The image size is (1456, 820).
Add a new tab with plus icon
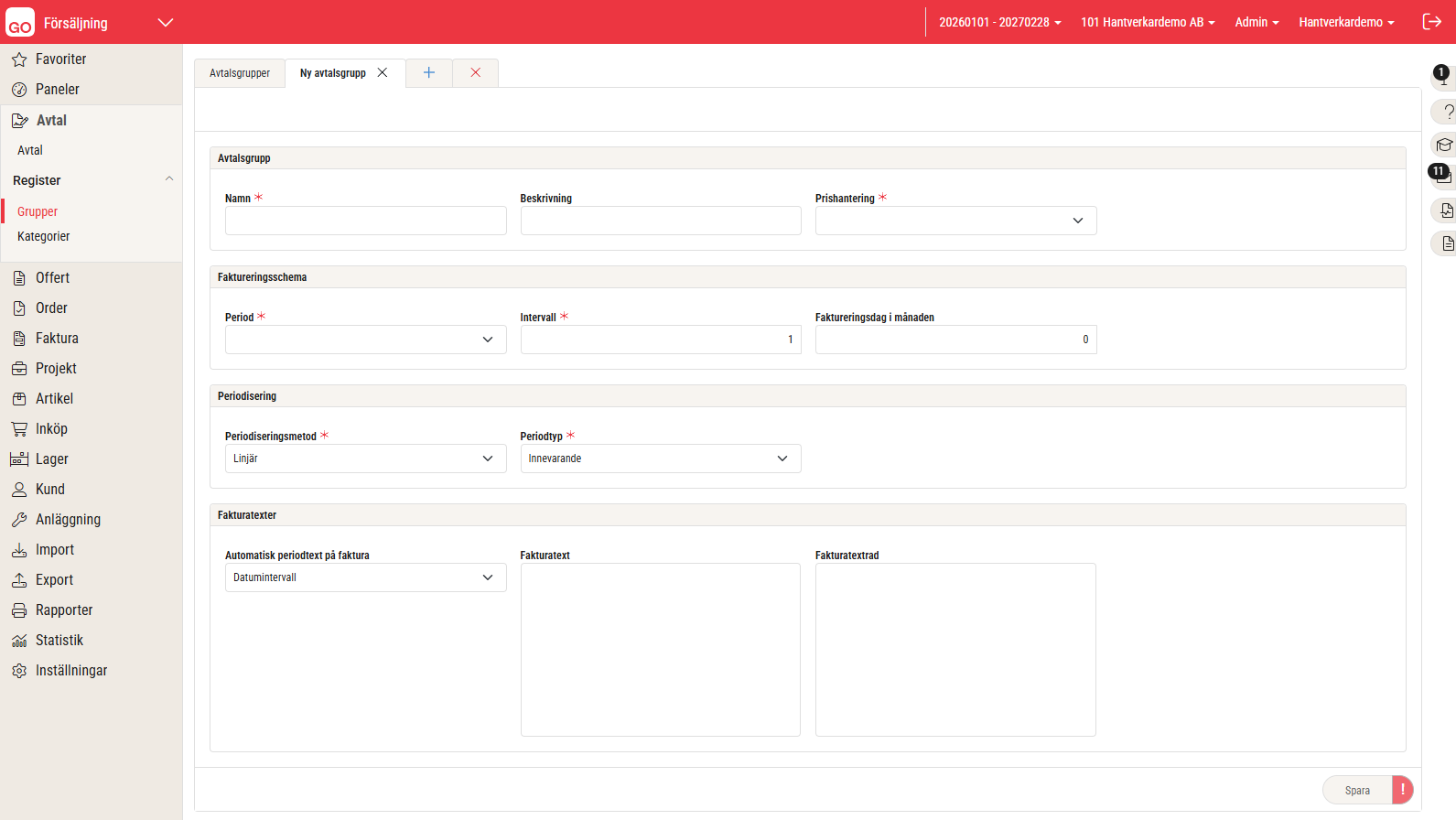(x=428, y=72)
